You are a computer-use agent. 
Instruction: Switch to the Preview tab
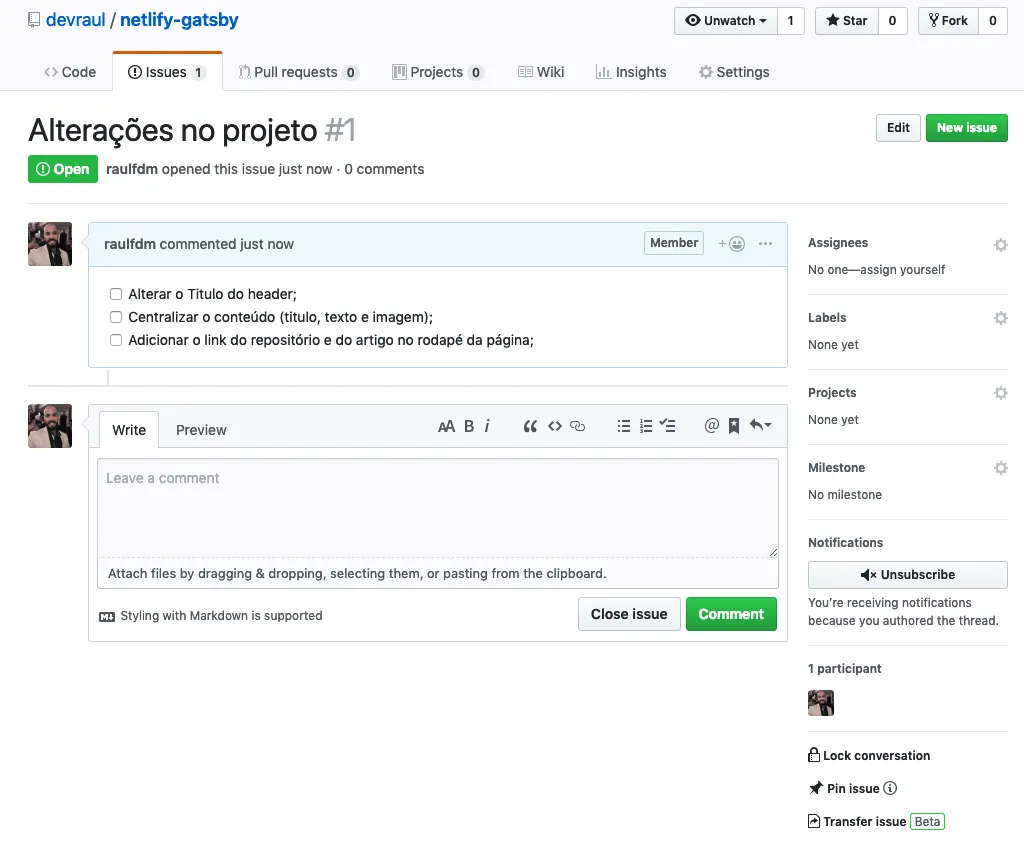(x=201, y=430)
